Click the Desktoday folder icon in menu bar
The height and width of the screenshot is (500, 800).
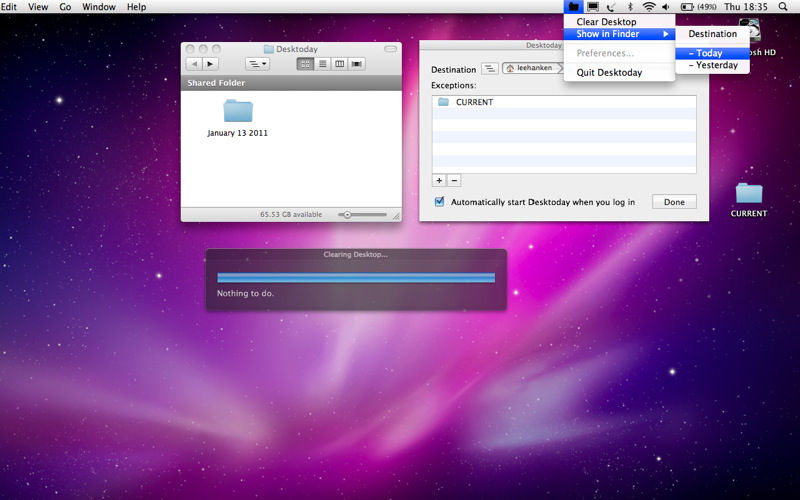coord(573,7)
